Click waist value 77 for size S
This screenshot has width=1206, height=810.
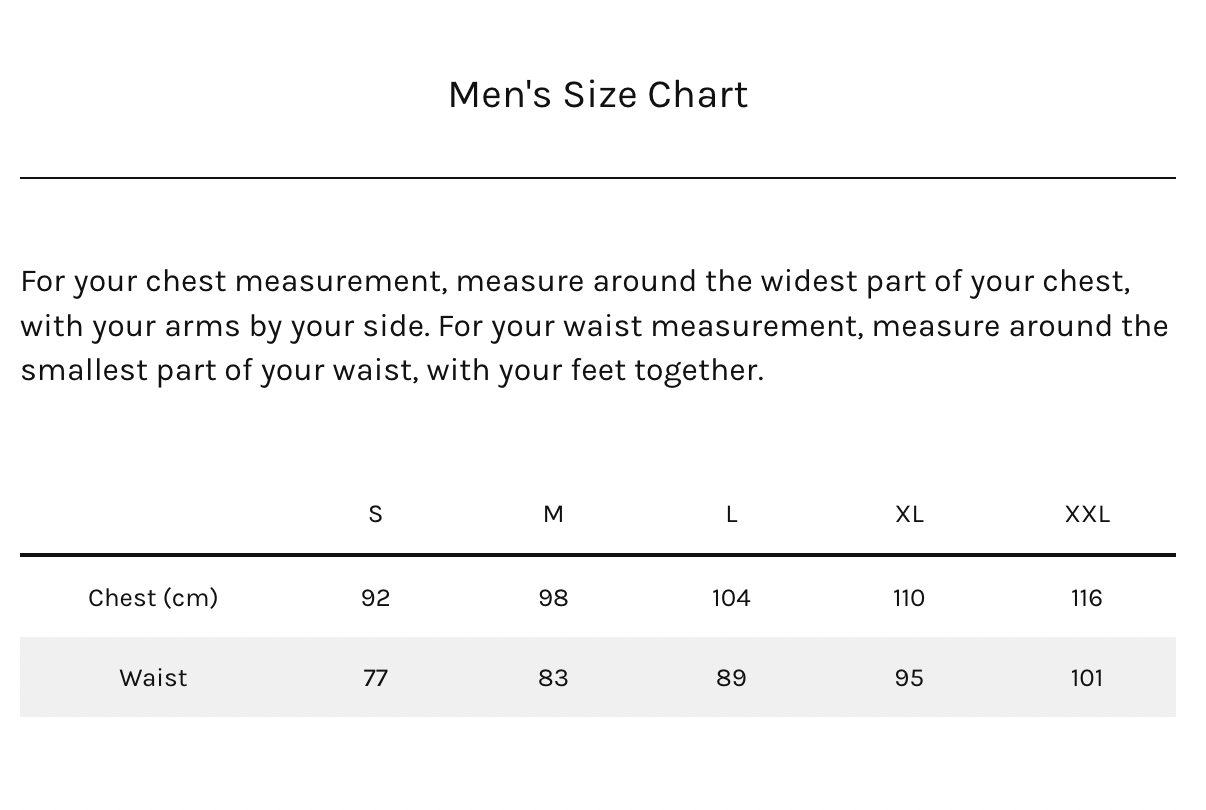pos(375,678)
